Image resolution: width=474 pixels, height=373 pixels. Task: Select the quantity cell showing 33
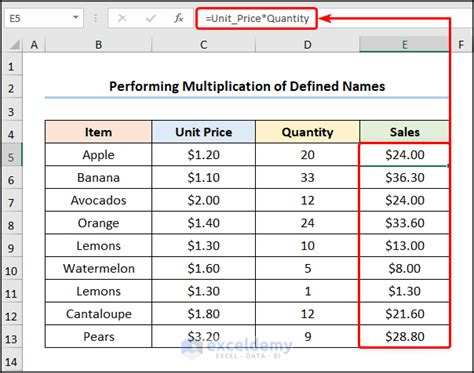click(x=308, y=177)
